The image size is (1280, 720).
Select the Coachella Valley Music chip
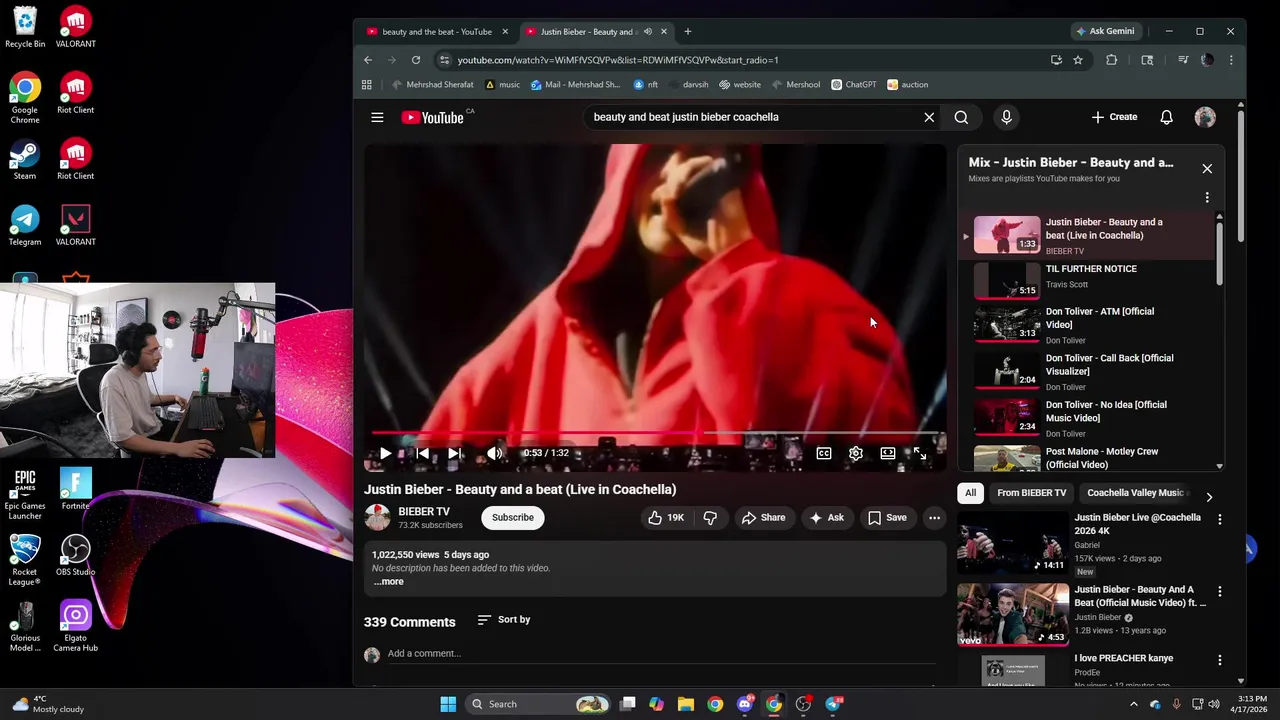1135,493
